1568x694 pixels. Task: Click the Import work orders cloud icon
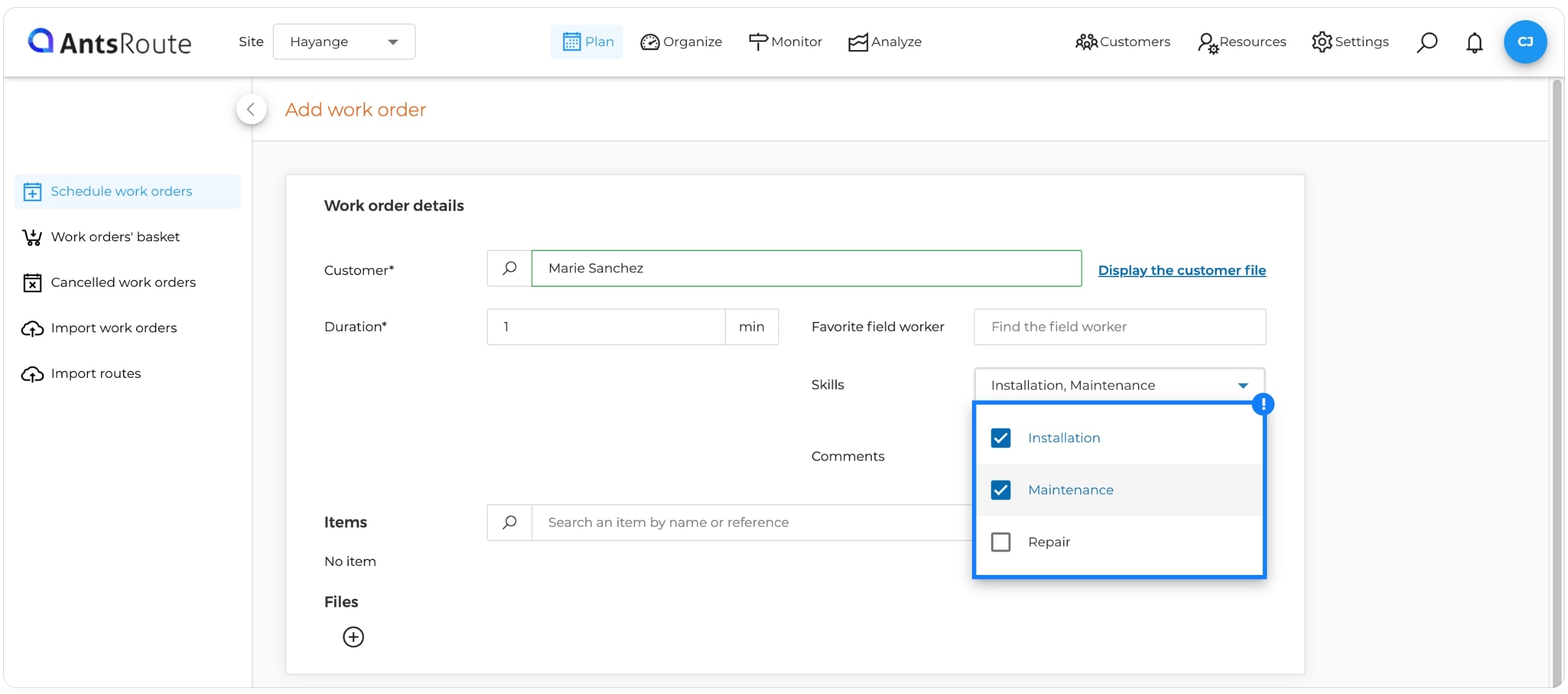[33, 328]
